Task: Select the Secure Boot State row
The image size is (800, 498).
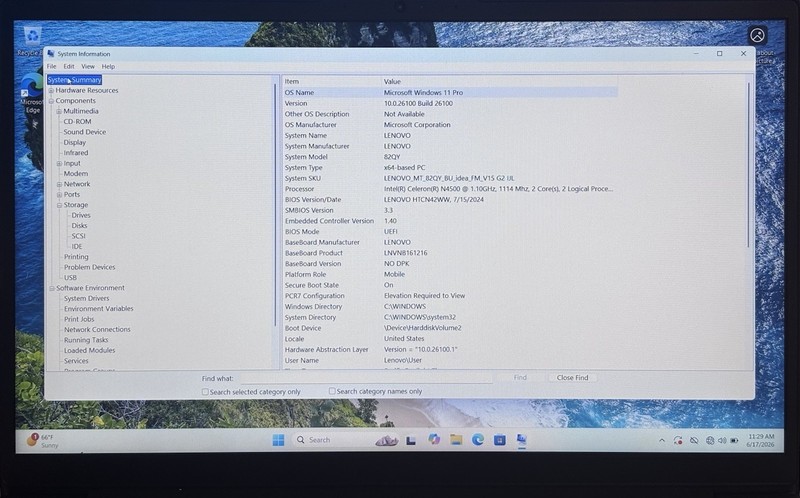Action: coord(449,285)
